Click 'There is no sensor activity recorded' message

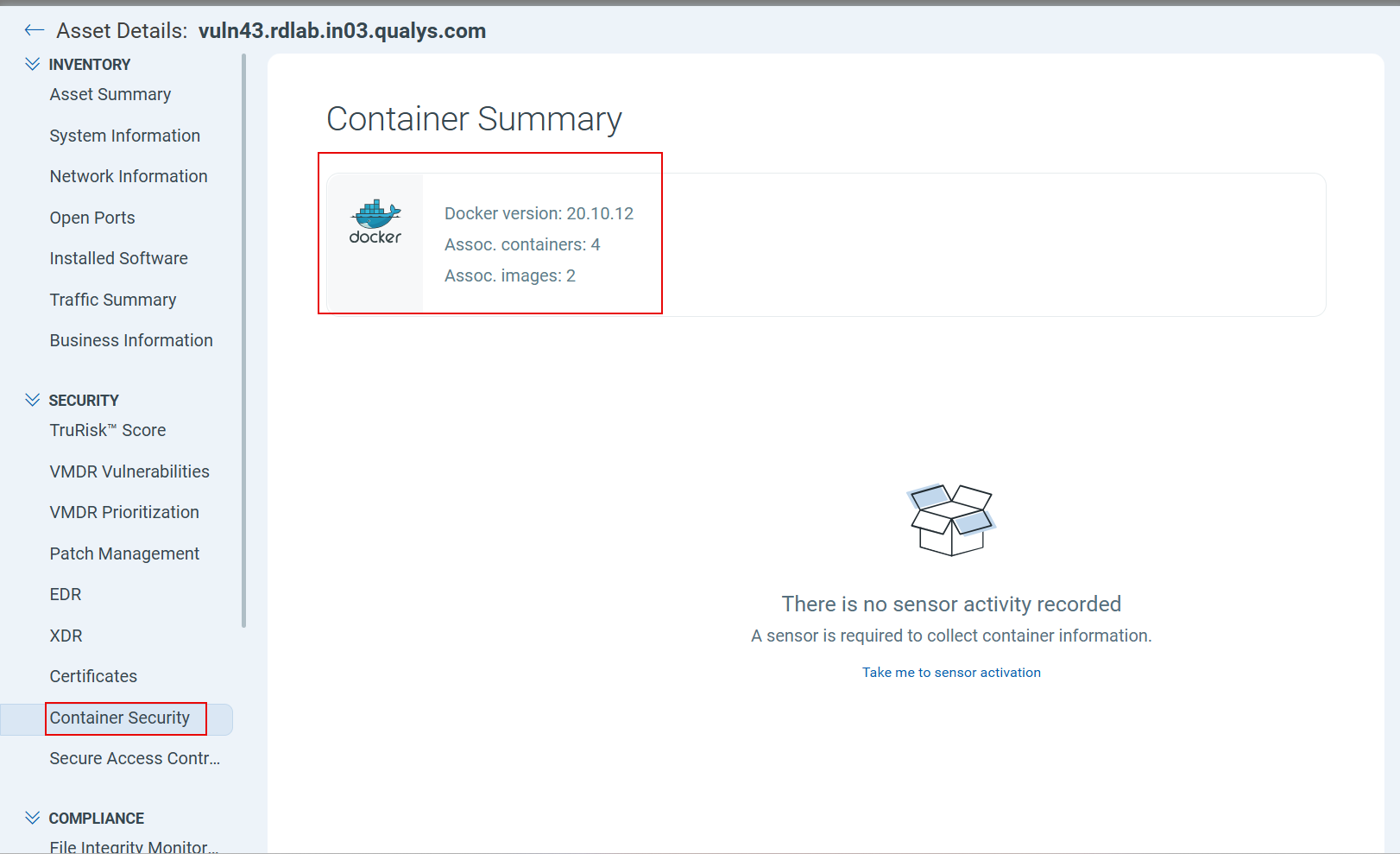pos(951,604)
